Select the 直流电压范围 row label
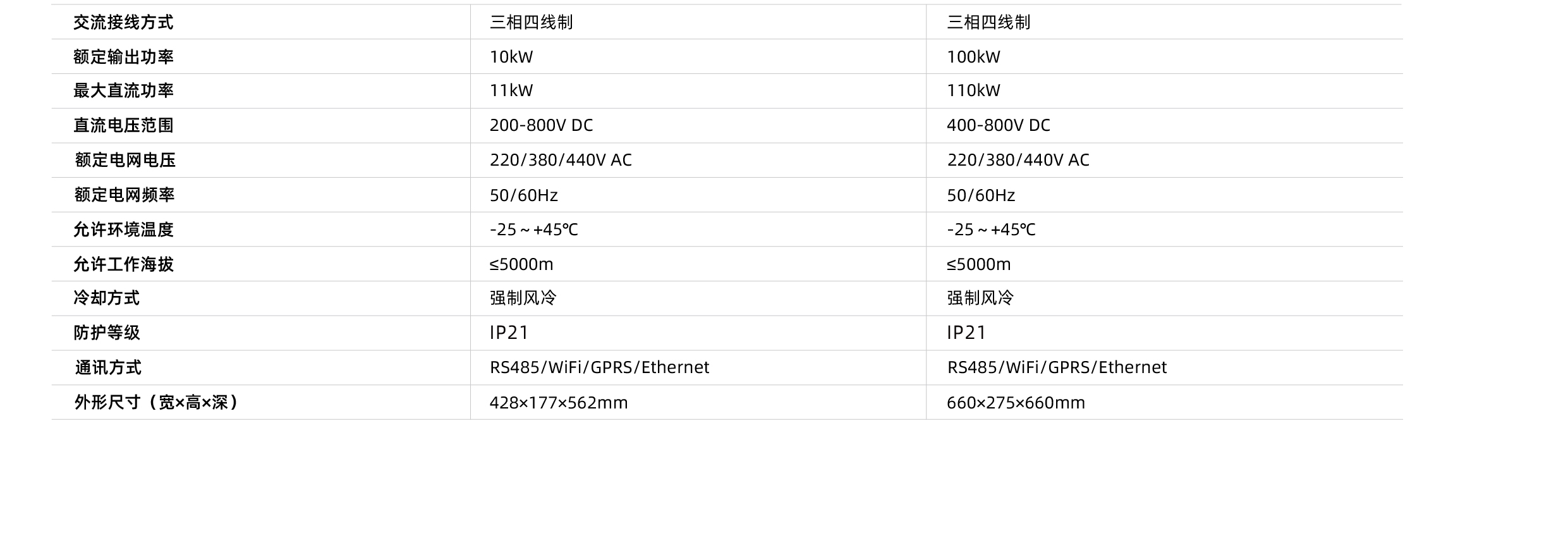The width and height of the screenshot is (1568, 540). click(x=123, y=125)
